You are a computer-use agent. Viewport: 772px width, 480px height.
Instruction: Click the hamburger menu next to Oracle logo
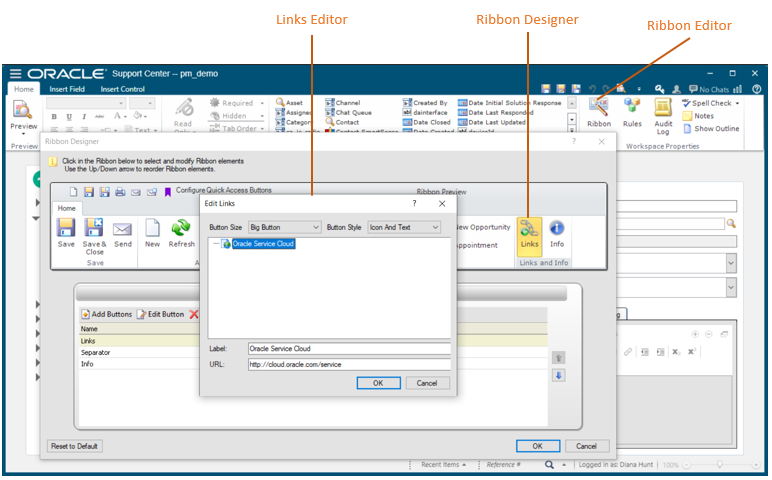15,74
